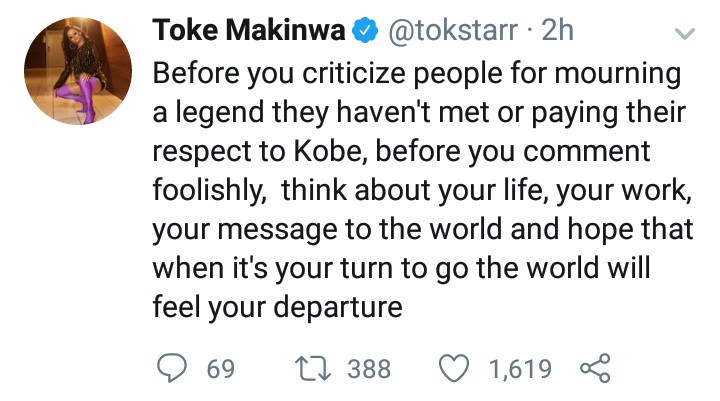Open the tweet options chevron menu
The image size is (720, 401).
685,35
